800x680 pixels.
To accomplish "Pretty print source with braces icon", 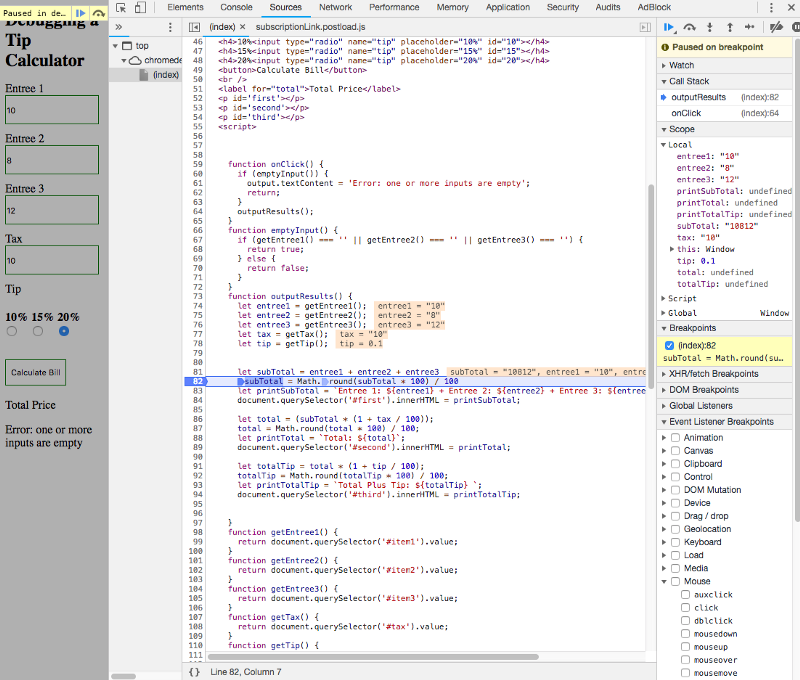I will tap(194, 672).
